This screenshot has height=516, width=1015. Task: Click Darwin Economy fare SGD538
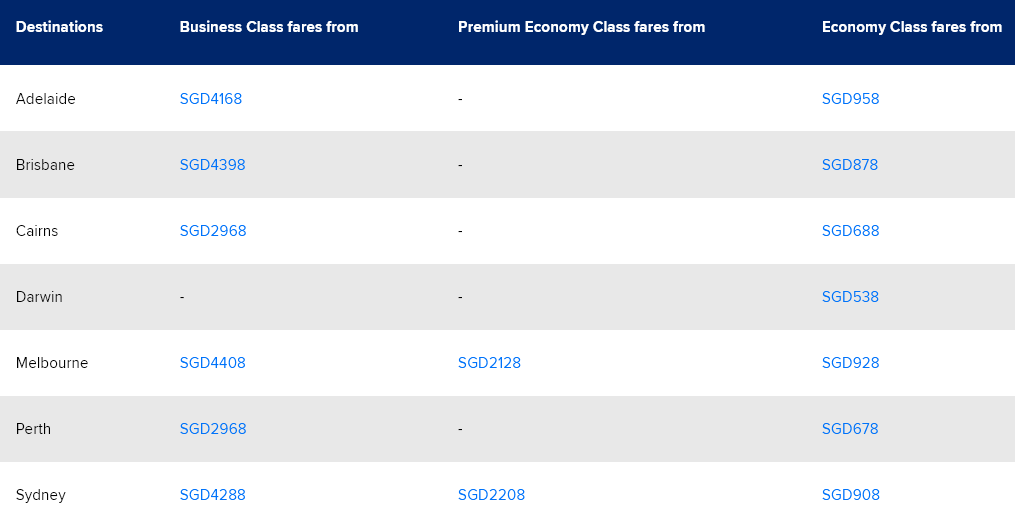point(850,297)
